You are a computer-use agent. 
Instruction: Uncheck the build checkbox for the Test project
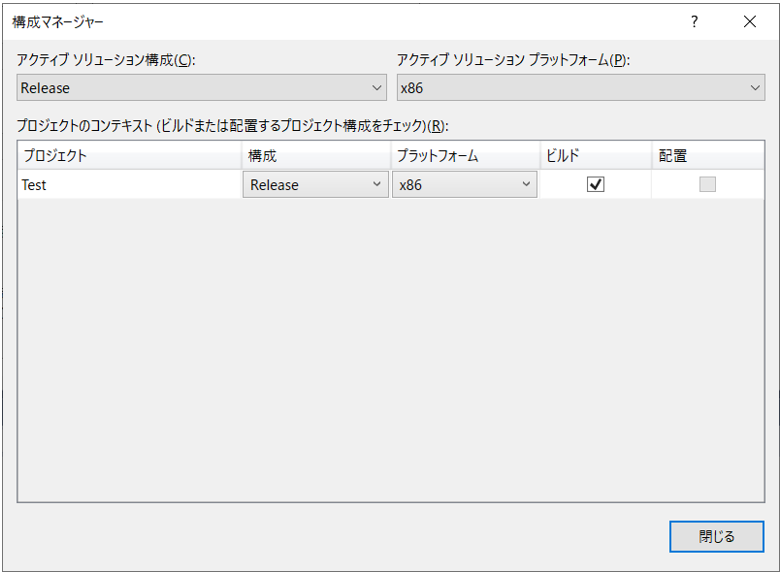[595, 184]
